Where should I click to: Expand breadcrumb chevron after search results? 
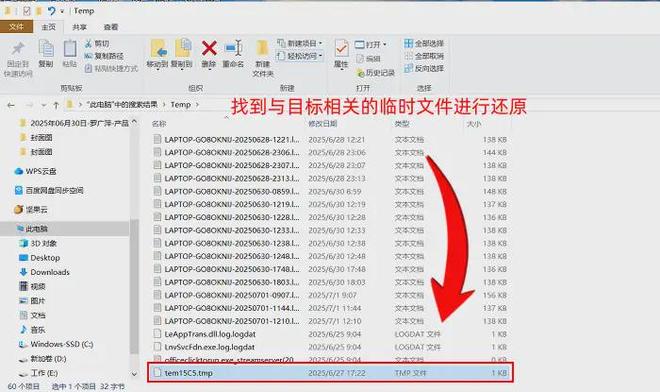pos(164,104)
